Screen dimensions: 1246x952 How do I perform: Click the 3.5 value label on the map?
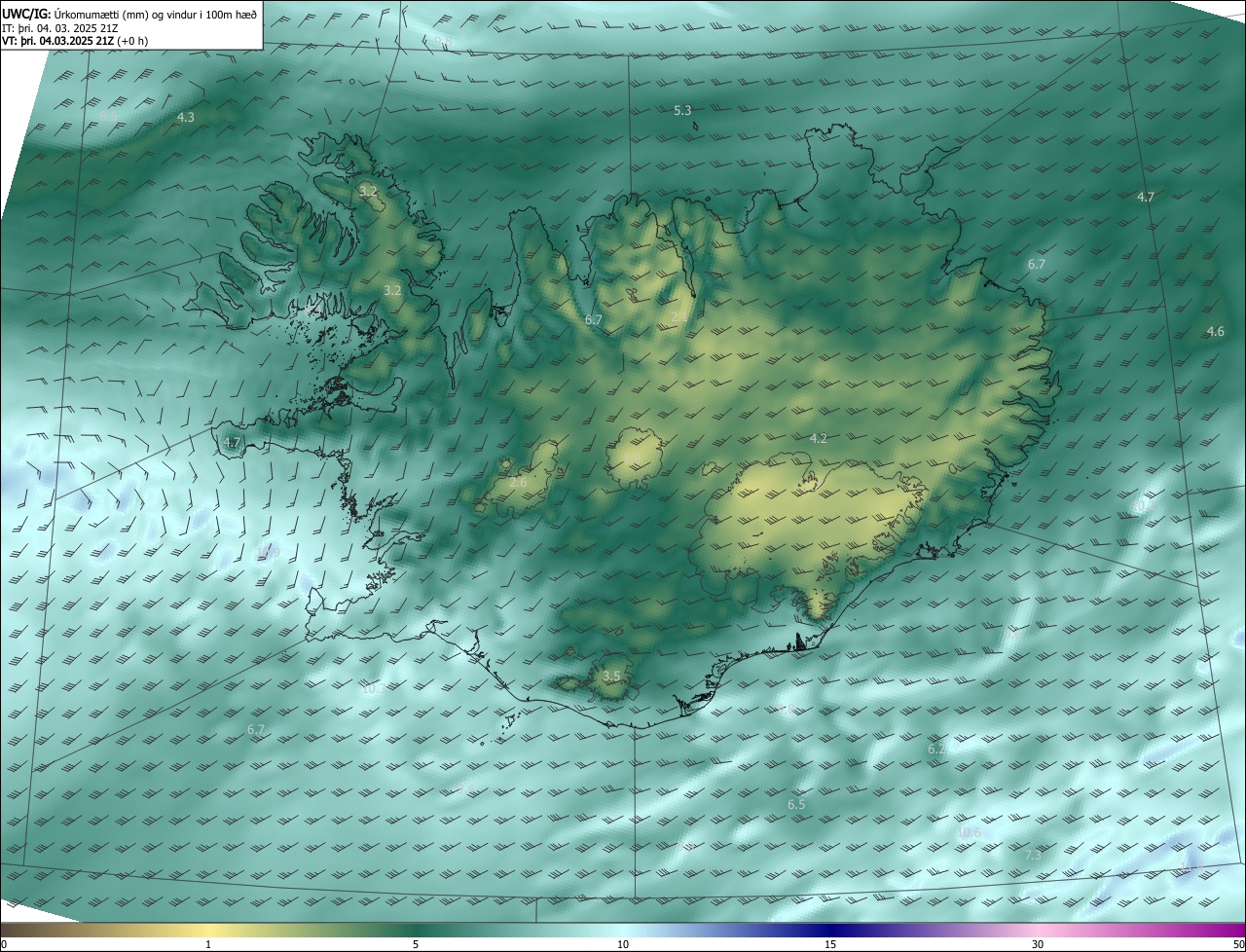coord(611,676)
